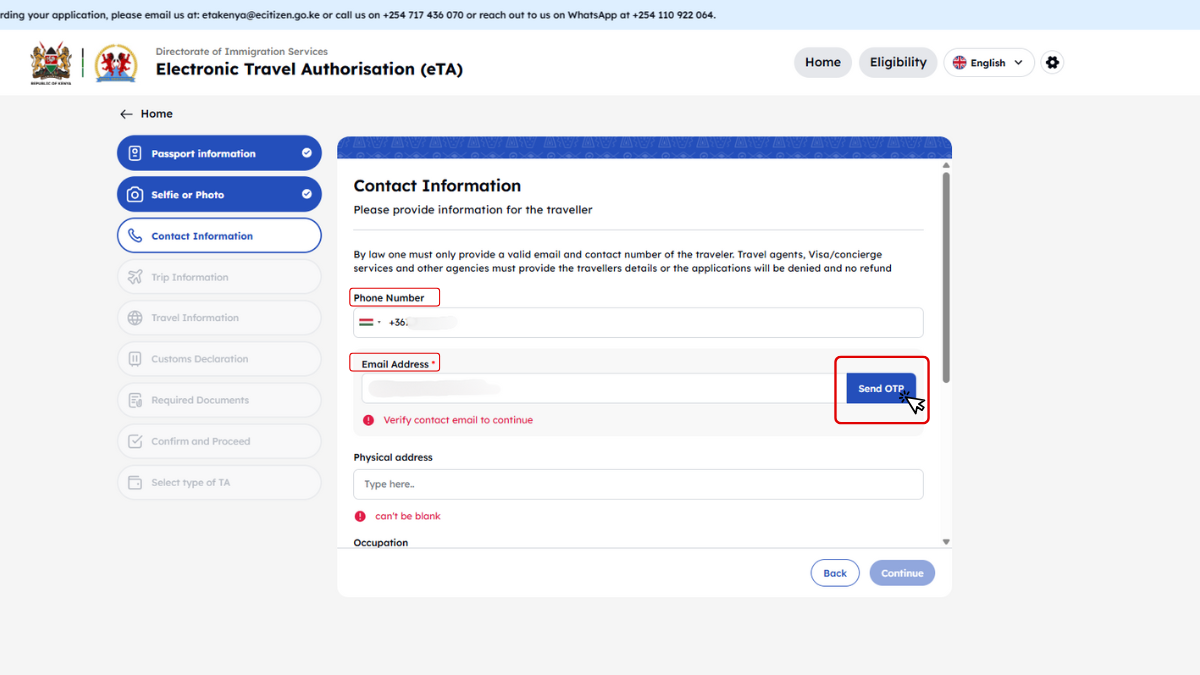Open the phone country code flag dropdown
Viewport: 1200px width, 675px height.
coord(370,322)
